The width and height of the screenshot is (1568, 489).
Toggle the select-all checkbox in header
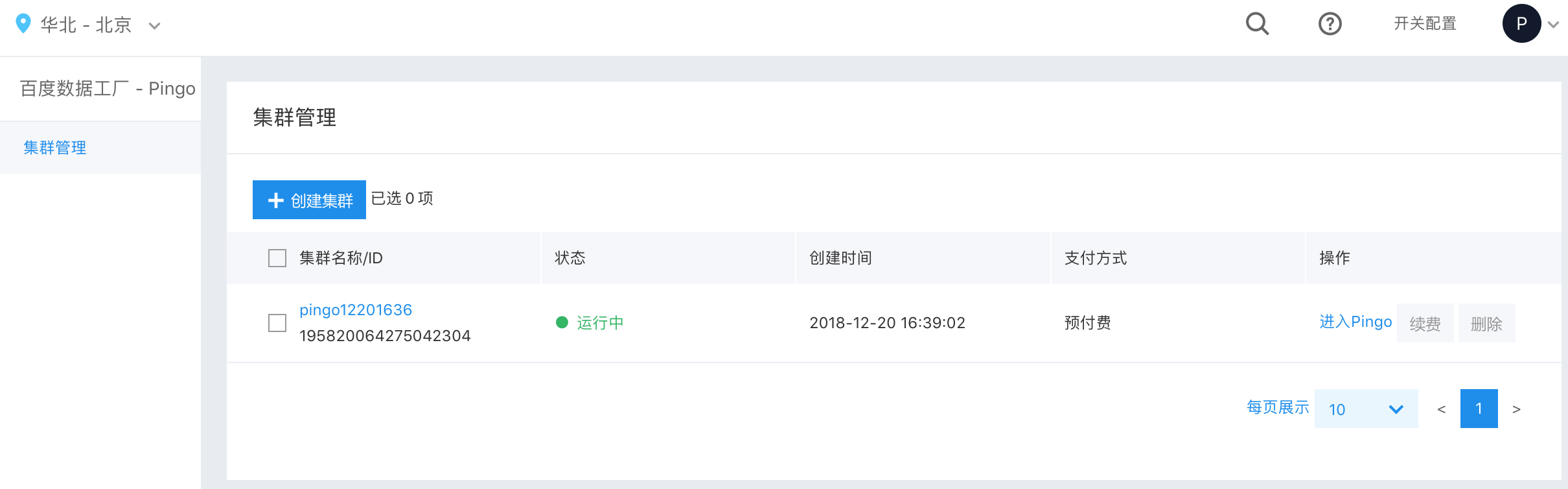[x=277, y=258]
